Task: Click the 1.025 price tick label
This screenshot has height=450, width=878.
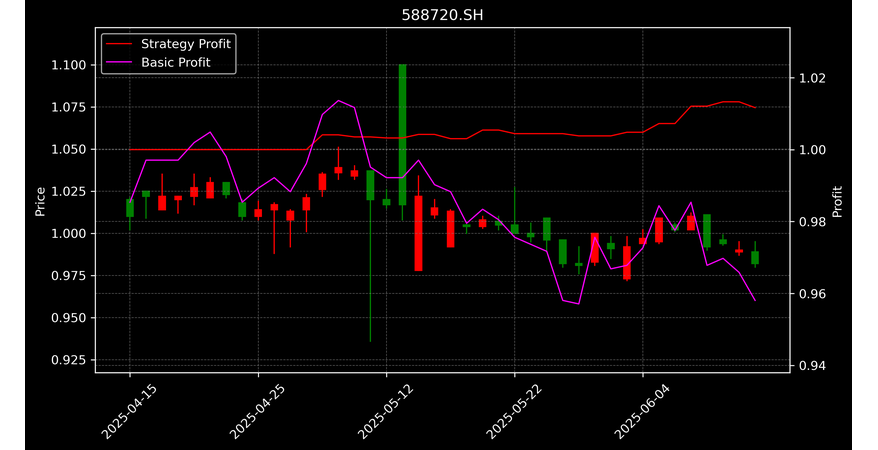Action: (69, 191)
